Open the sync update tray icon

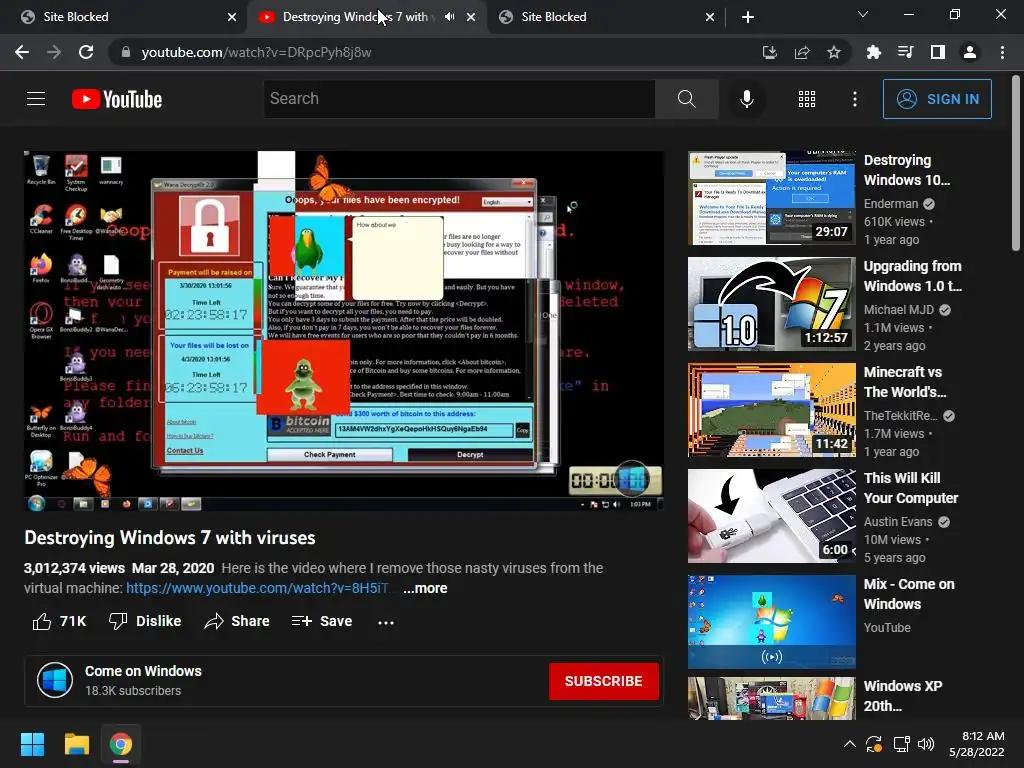874,744
